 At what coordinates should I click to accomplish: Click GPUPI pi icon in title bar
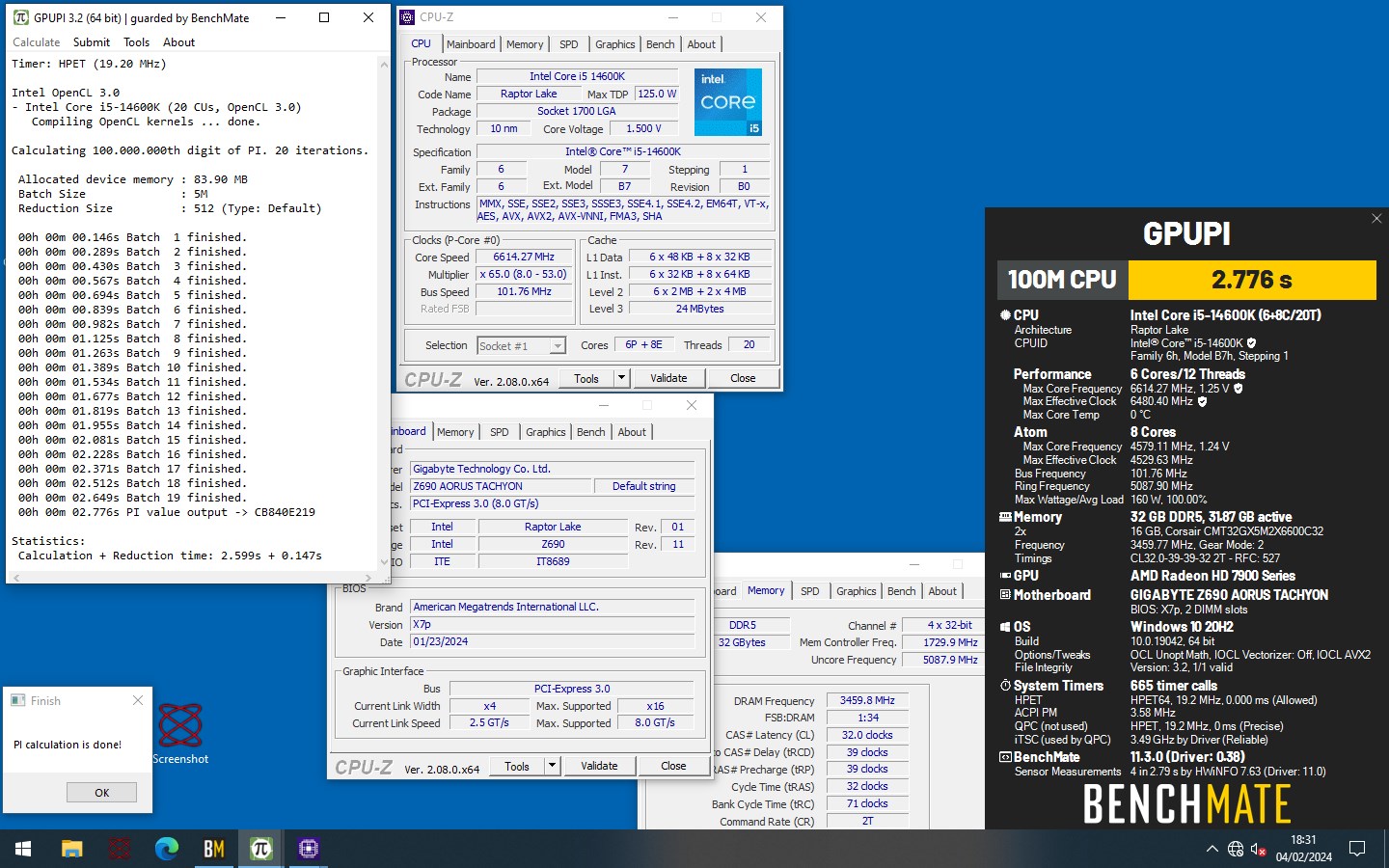(x=20, y=17)
